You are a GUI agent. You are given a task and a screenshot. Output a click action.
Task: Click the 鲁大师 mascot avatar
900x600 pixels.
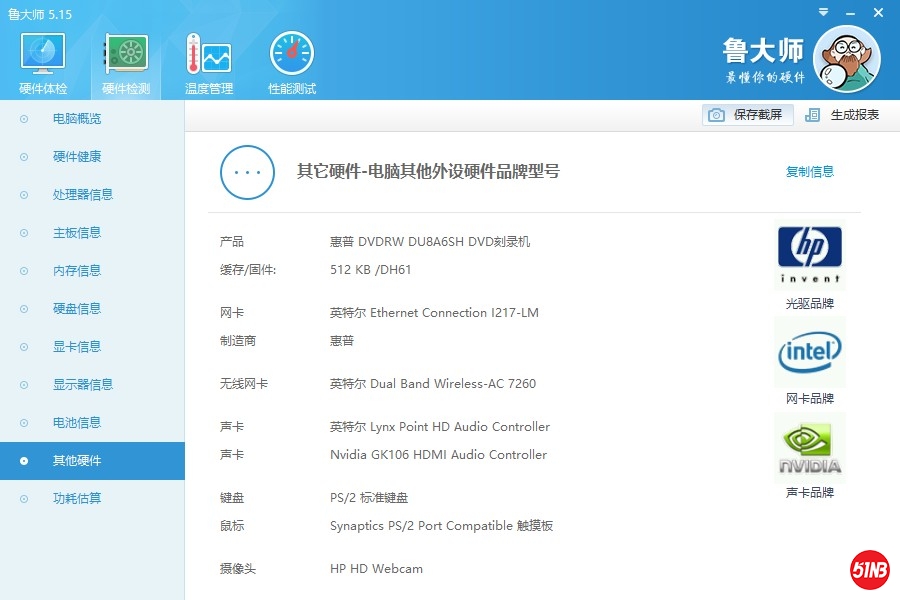846,59
